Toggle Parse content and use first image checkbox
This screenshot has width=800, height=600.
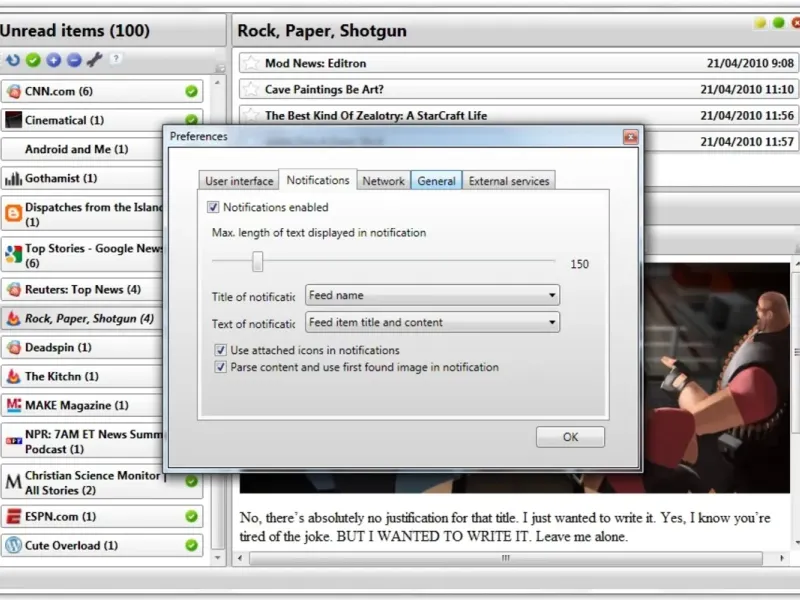220,367
